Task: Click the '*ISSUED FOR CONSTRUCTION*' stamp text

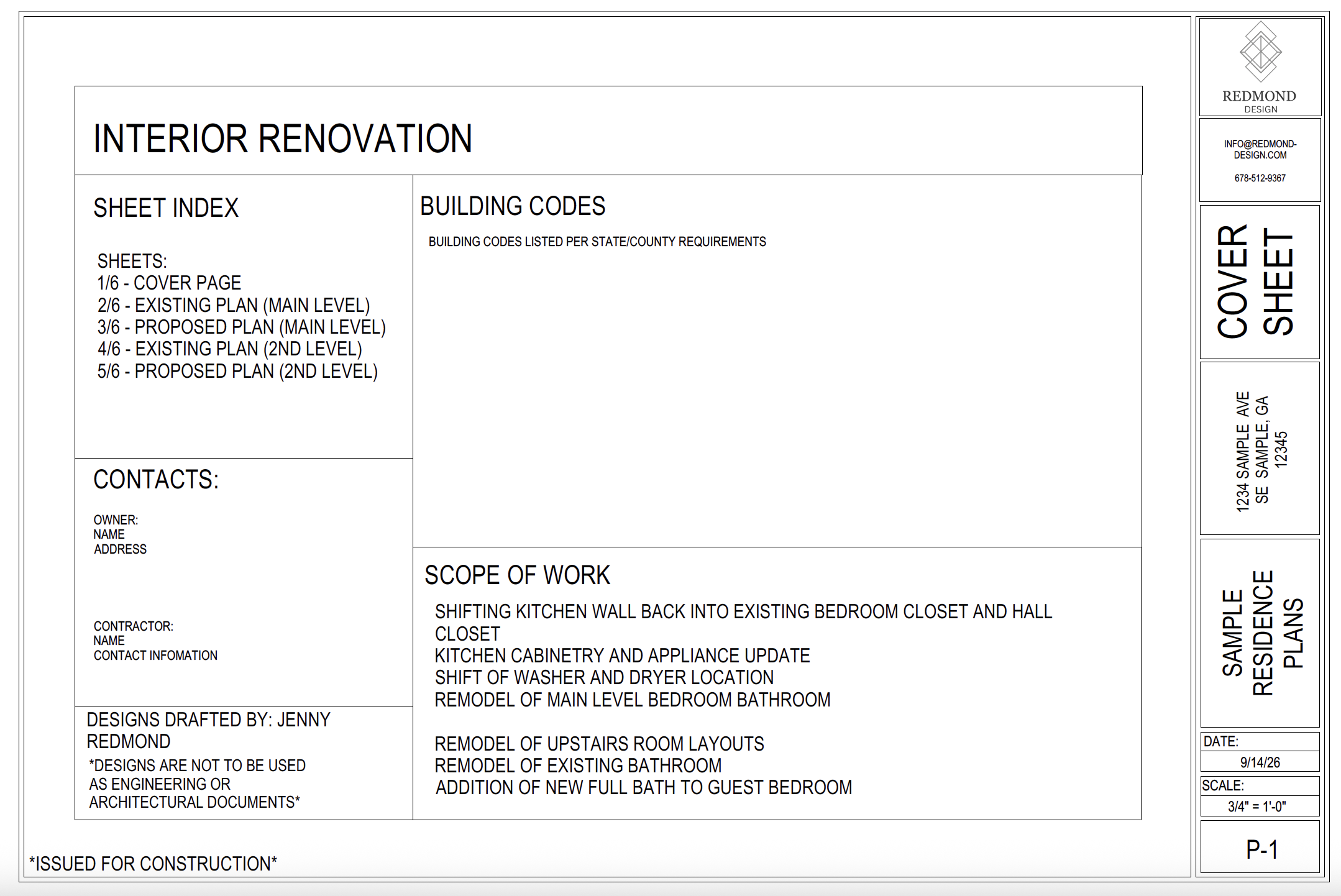Action: pyautogui.click(x=153, y=864)
